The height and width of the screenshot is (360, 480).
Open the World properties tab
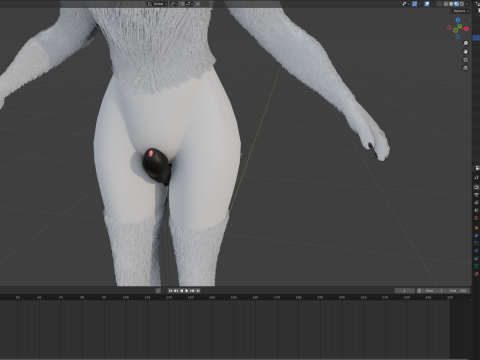coord(476,218)
